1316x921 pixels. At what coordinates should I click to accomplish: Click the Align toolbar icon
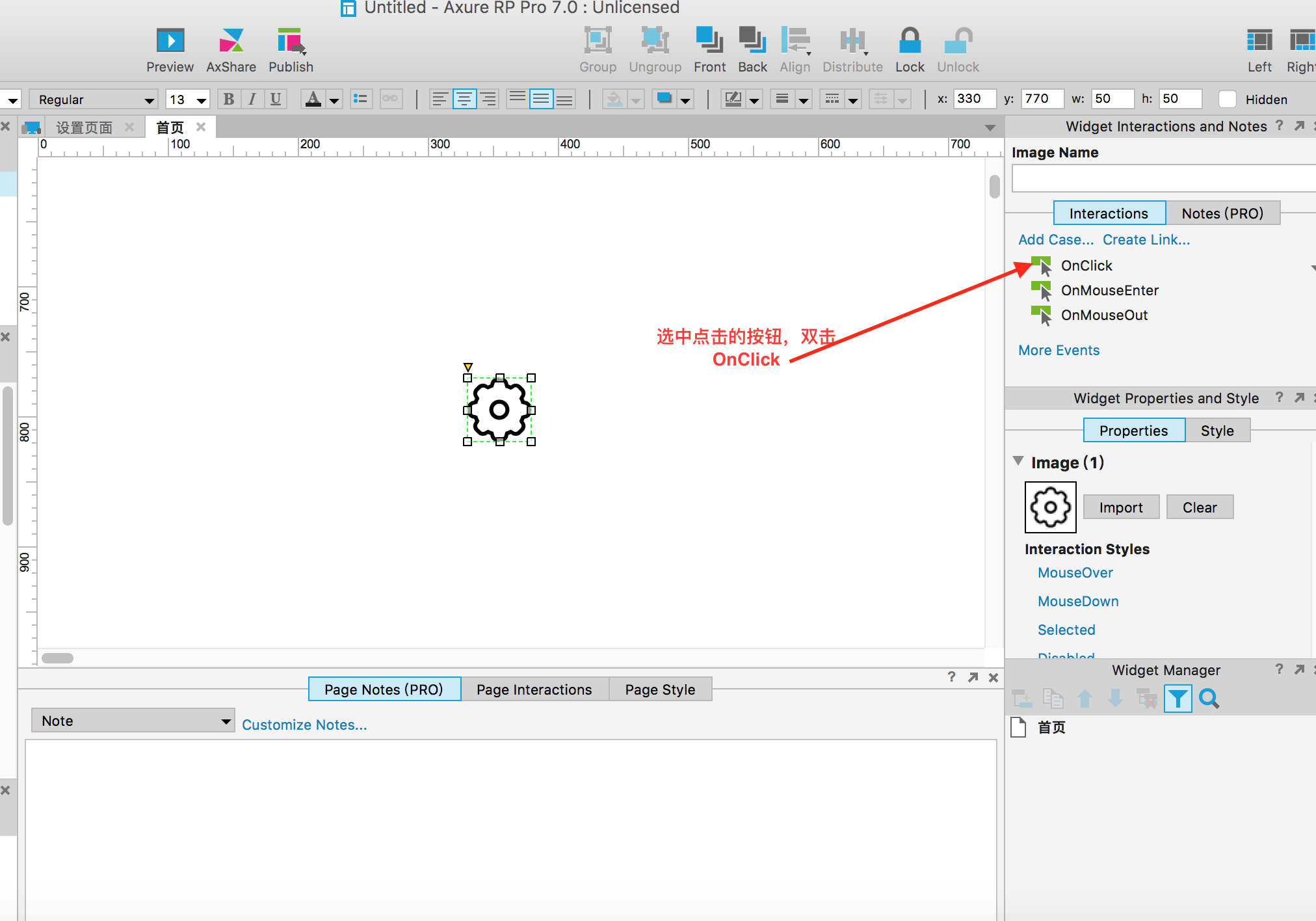(795, 45)
